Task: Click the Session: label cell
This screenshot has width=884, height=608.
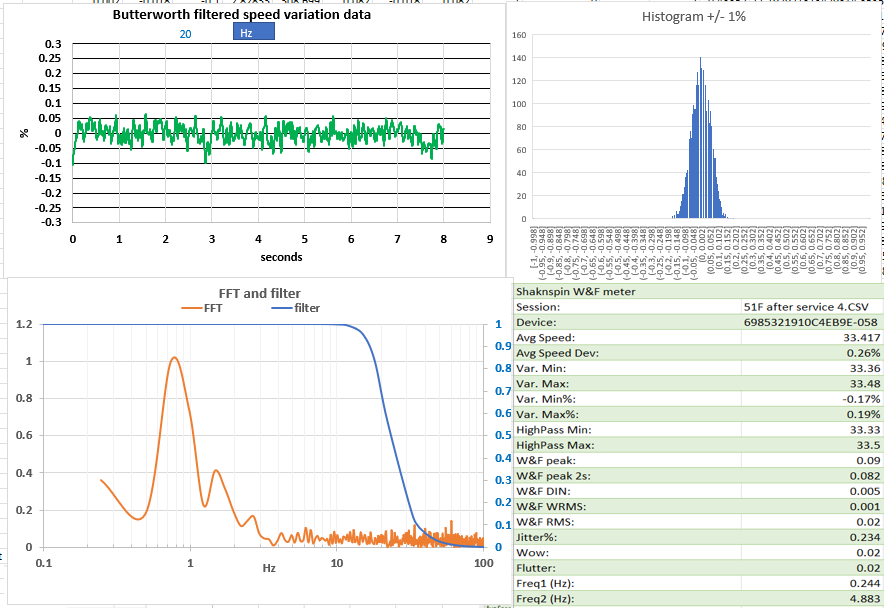Action: (x=627, y=307)
